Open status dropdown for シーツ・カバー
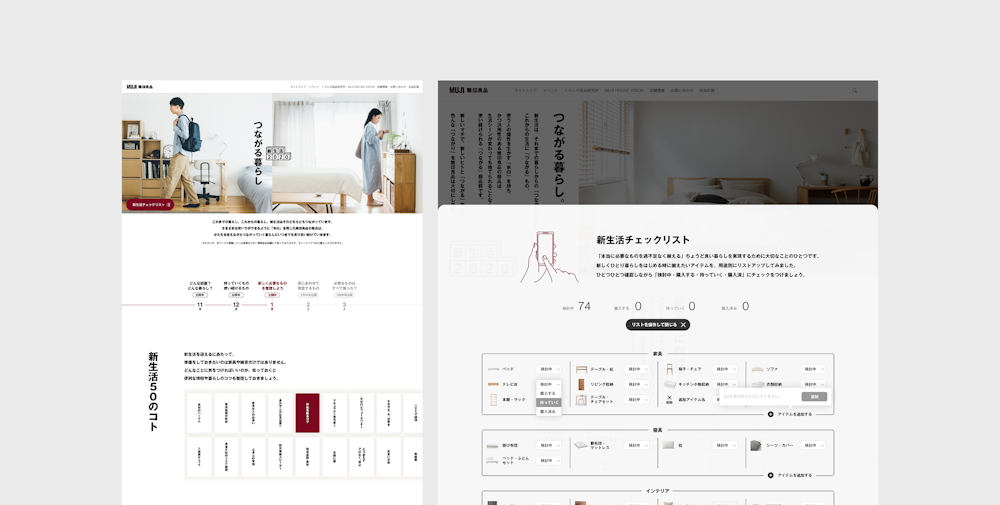Viewport: 1000px width, 505px height. tap(813, 445)
